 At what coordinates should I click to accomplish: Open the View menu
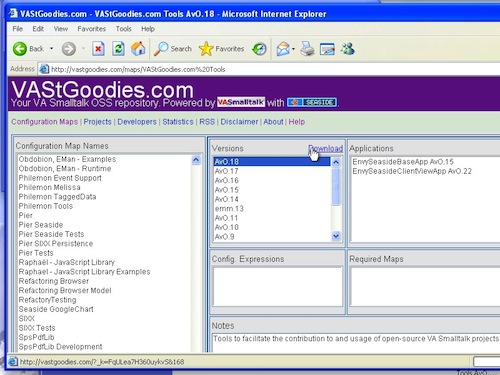click(61, 29)
